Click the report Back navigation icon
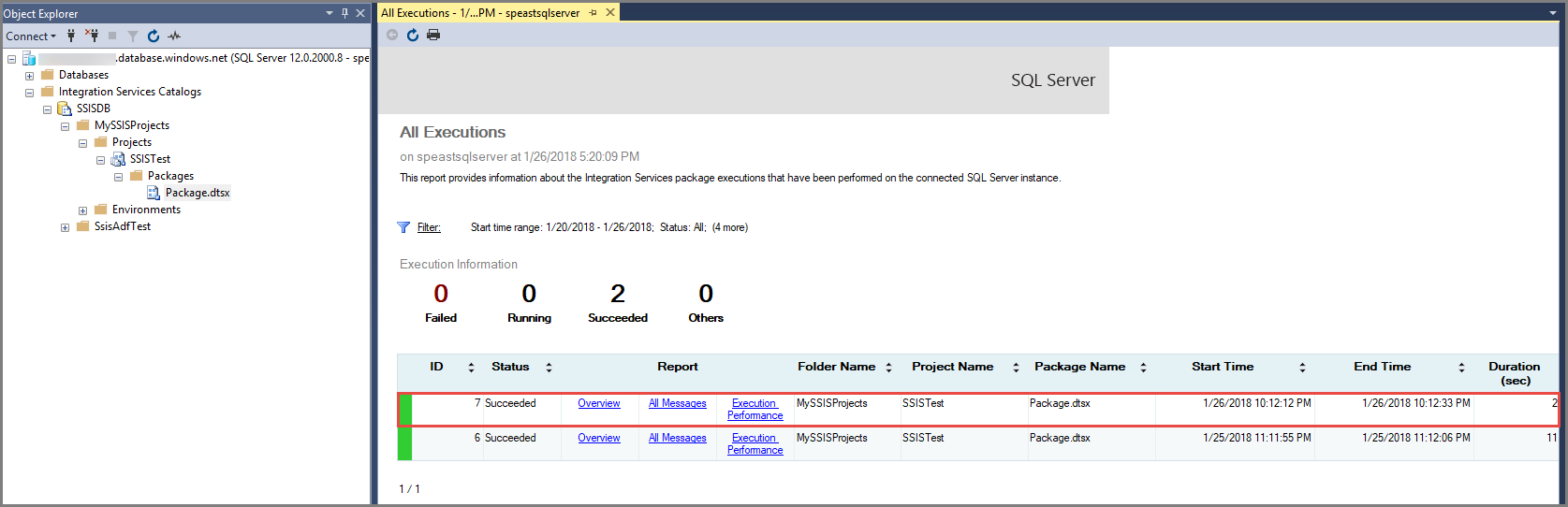This screenshot has width=1568, height=507. coord(392,35)
